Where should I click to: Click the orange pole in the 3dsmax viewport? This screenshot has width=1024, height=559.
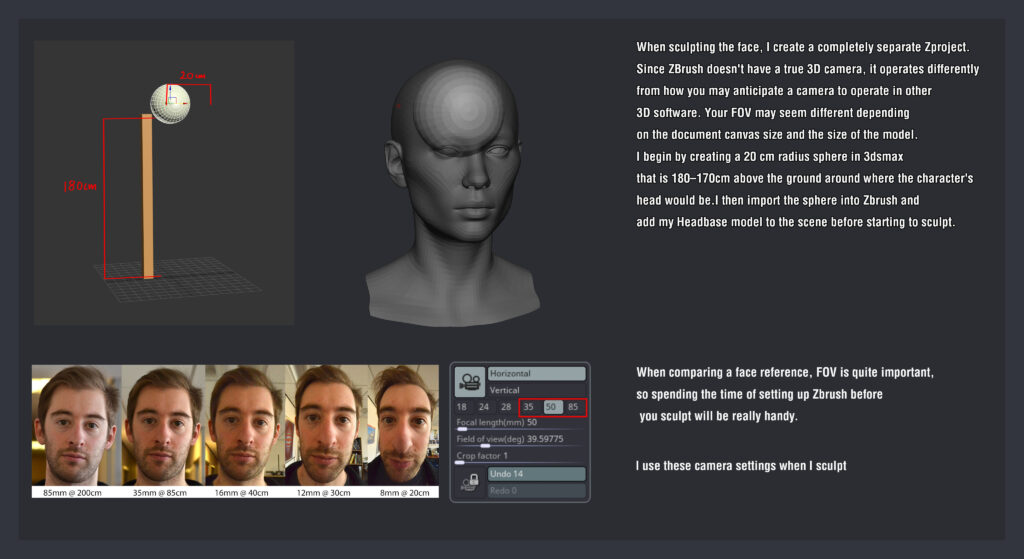pyautogui.click(x=148, y=196)
